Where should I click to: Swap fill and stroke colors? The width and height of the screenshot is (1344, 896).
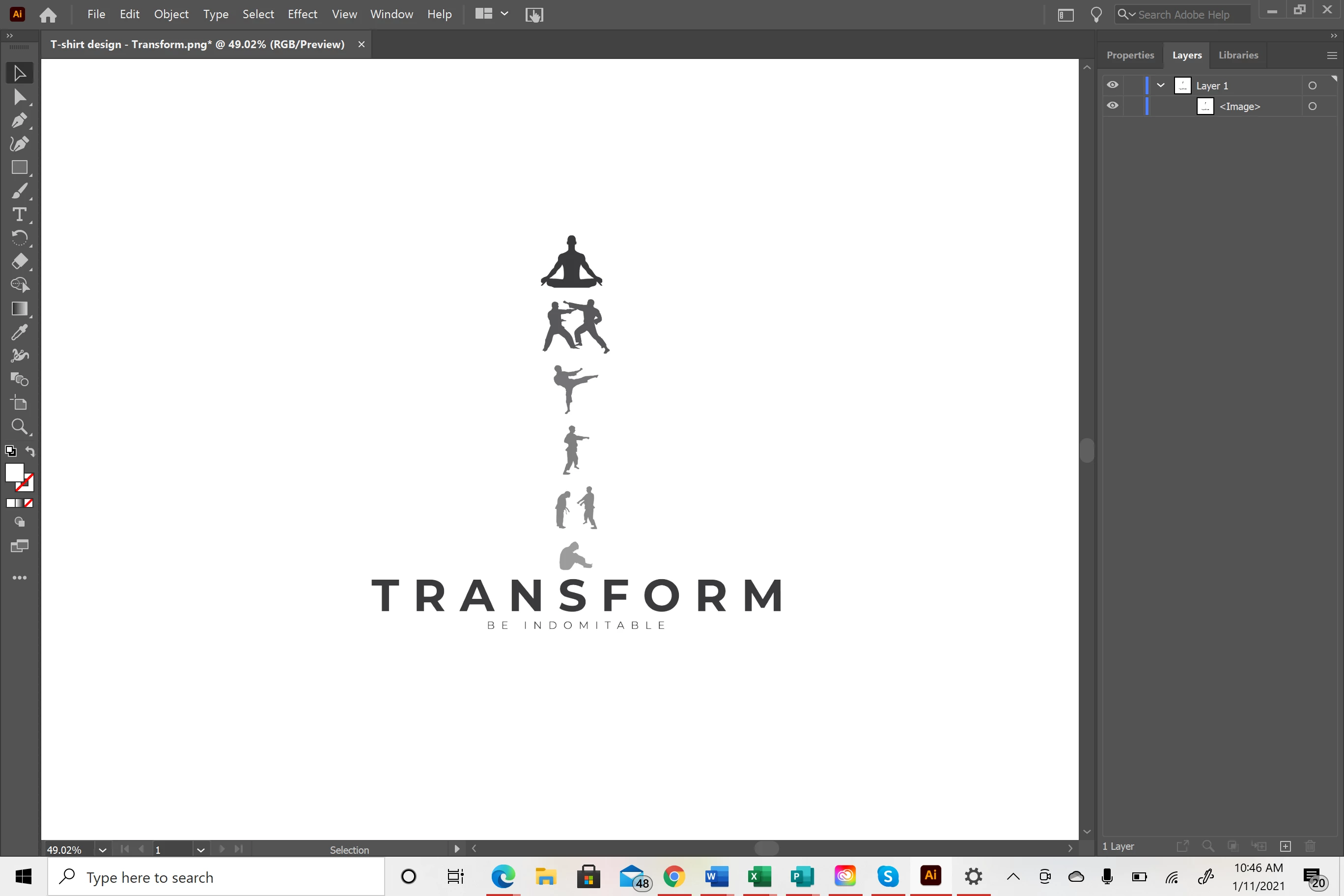tap(30, 451)
